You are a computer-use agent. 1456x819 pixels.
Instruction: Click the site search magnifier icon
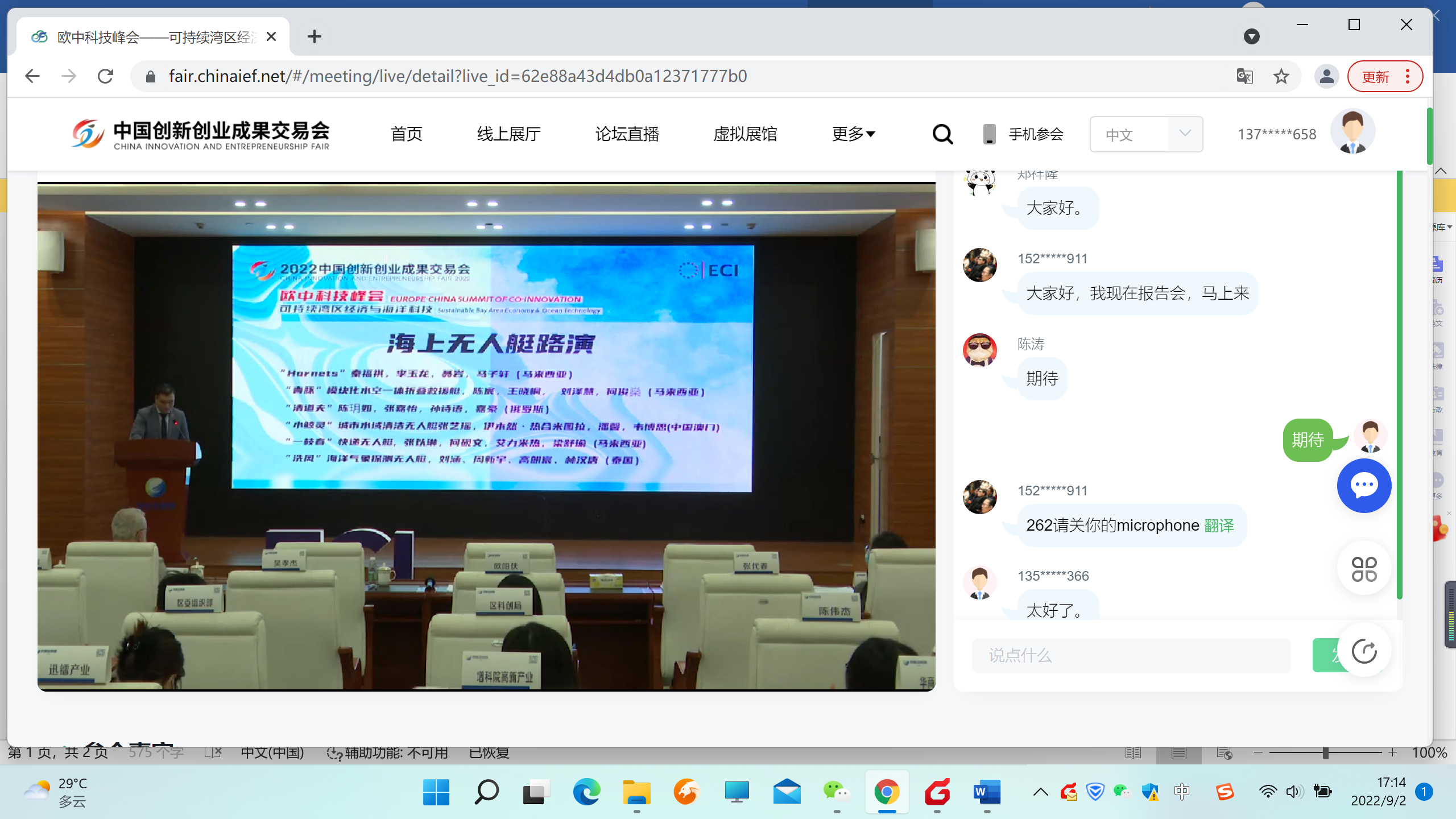pyautogui.click(x=942, y=134)
